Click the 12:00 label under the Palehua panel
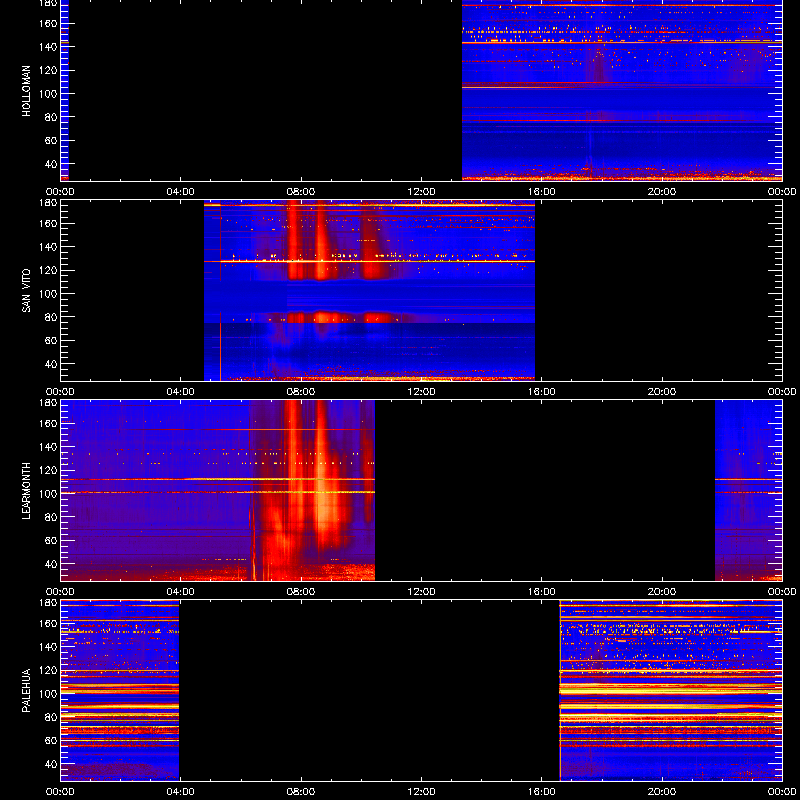800x800 pixels. tap(421, 792)
